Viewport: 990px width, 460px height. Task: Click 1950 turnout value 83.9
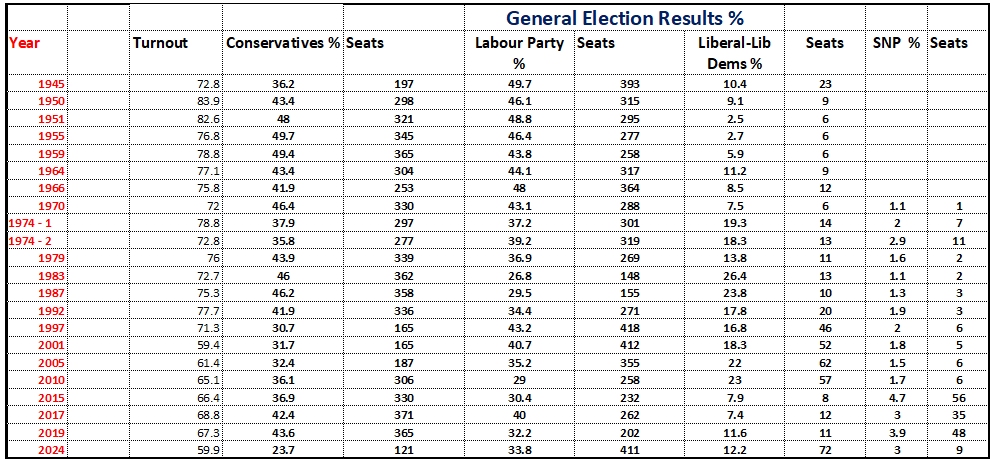coord(208,101)
